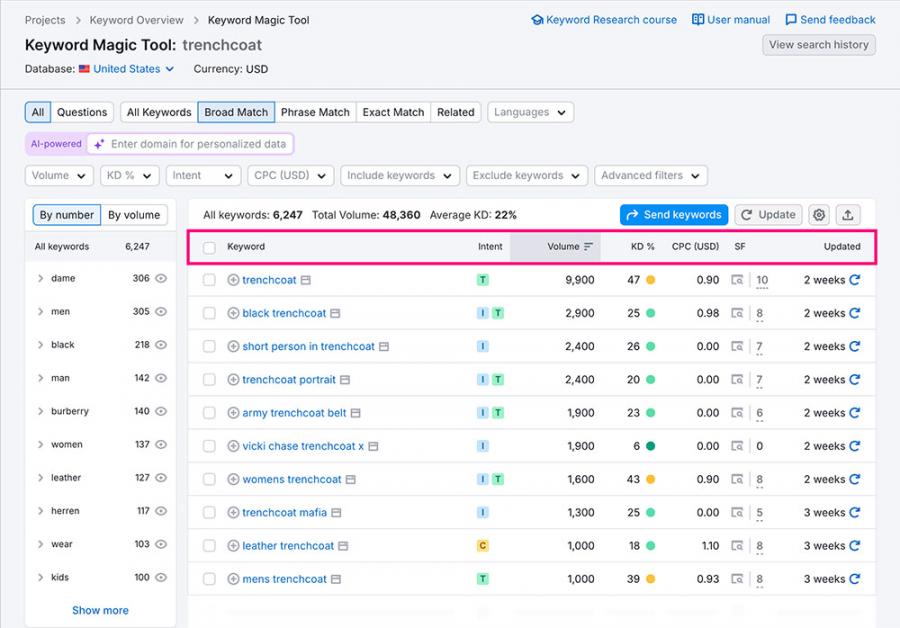
Task: Open the Include keywords dropdown
Action: coord(400,176)
